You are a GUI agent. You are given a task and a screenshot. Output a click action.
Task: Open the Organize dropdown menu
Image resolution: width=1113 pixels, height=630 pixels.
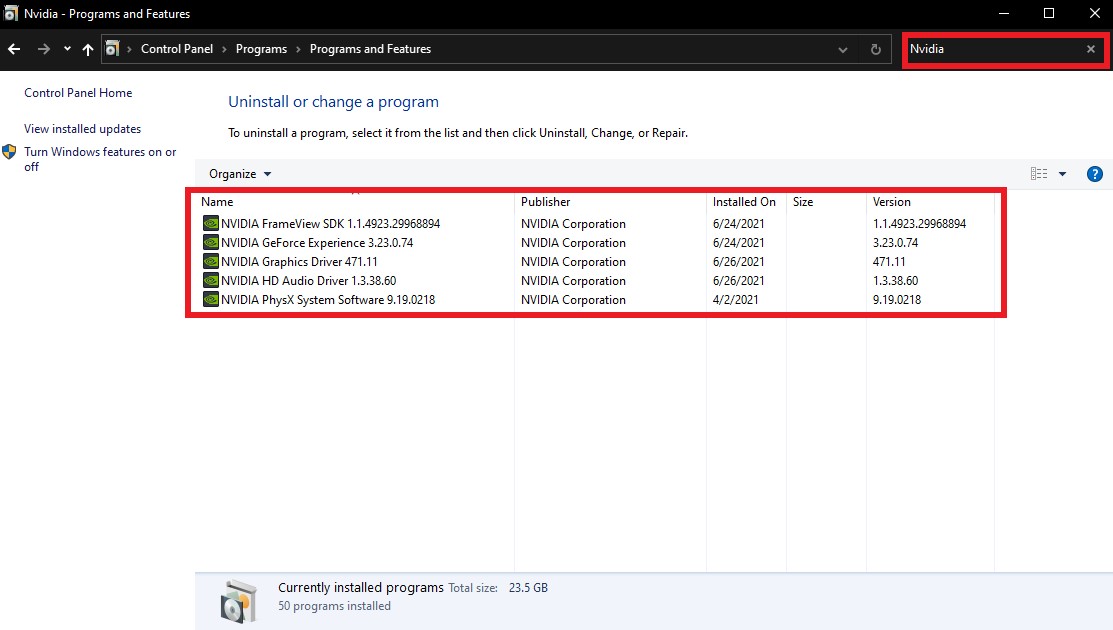pyautogui.click(x=240, y=174)
